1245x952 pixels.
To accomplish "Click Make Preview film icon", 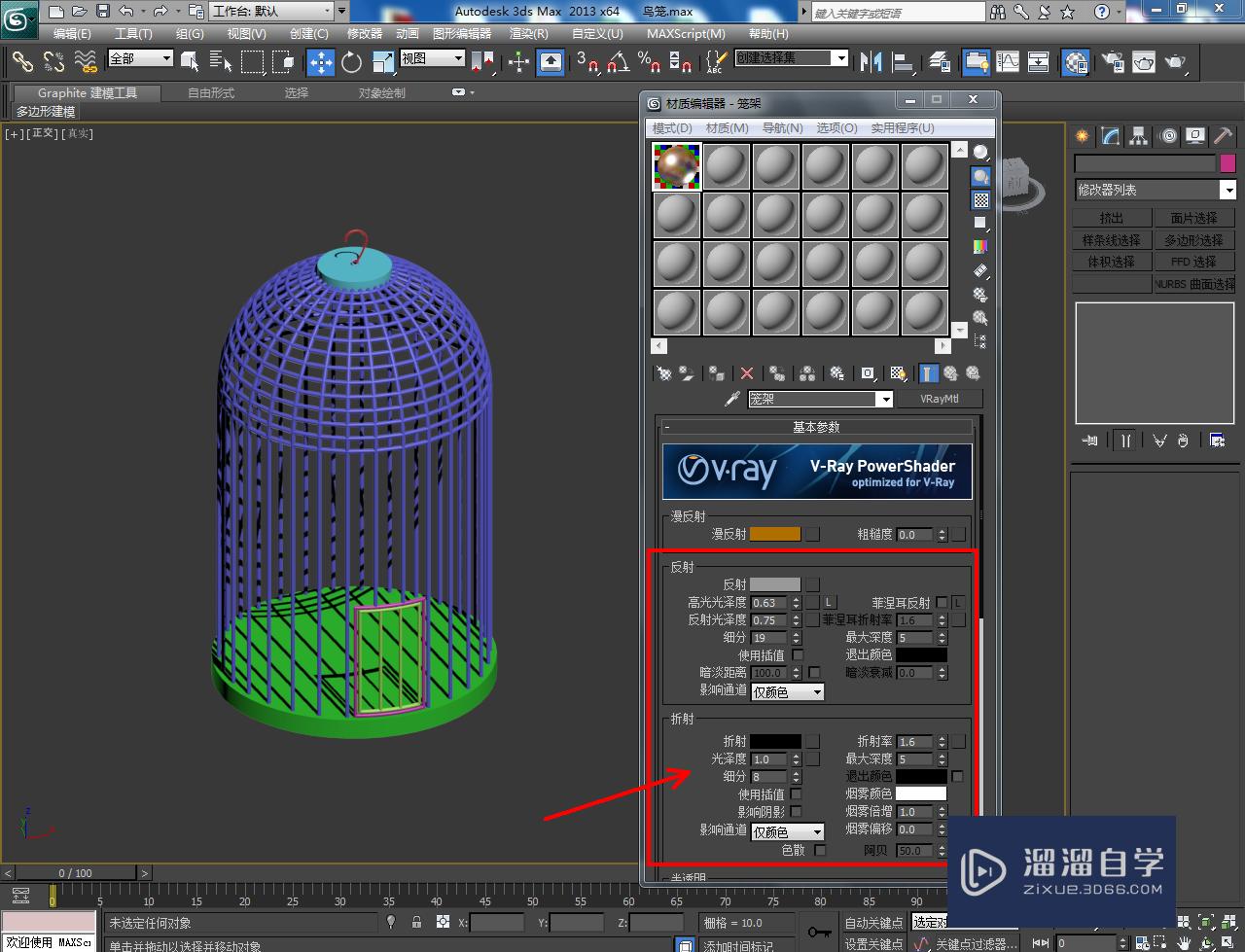I will click(980, 270).
